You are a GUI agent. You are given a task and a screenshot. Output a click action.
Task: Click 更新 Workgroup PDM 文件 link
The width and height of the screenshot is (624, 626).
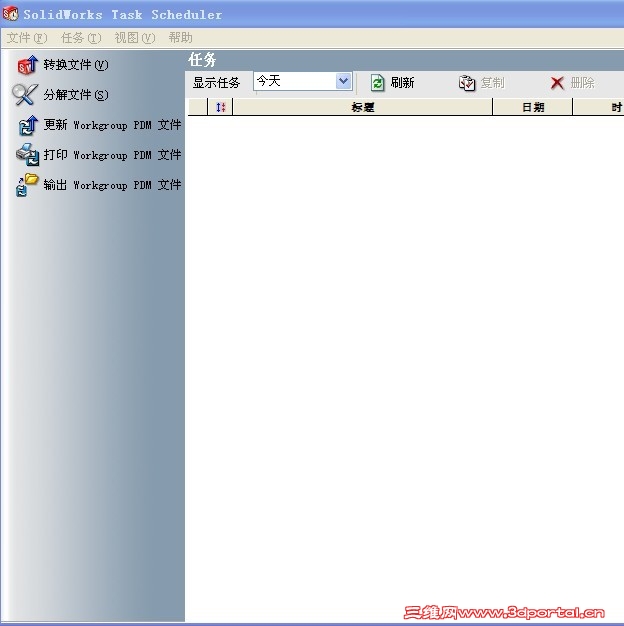[112, 125]
